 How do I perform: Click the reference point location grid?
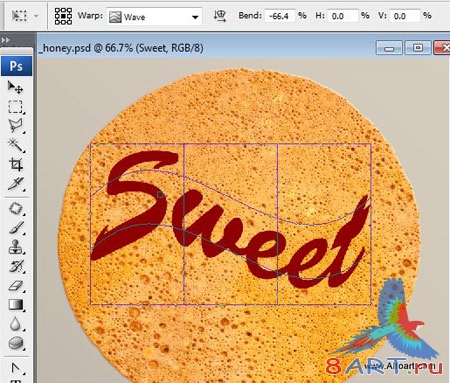(x=63, y=16)
